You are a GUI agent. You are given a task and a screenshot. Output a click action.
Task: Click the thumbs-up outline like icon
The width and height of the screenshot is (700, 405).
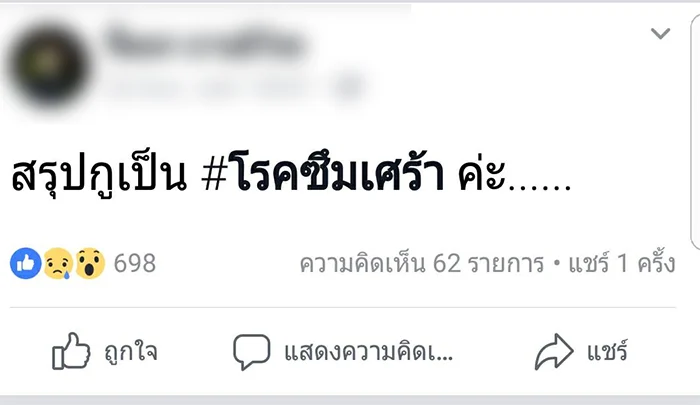coord(71,351)
